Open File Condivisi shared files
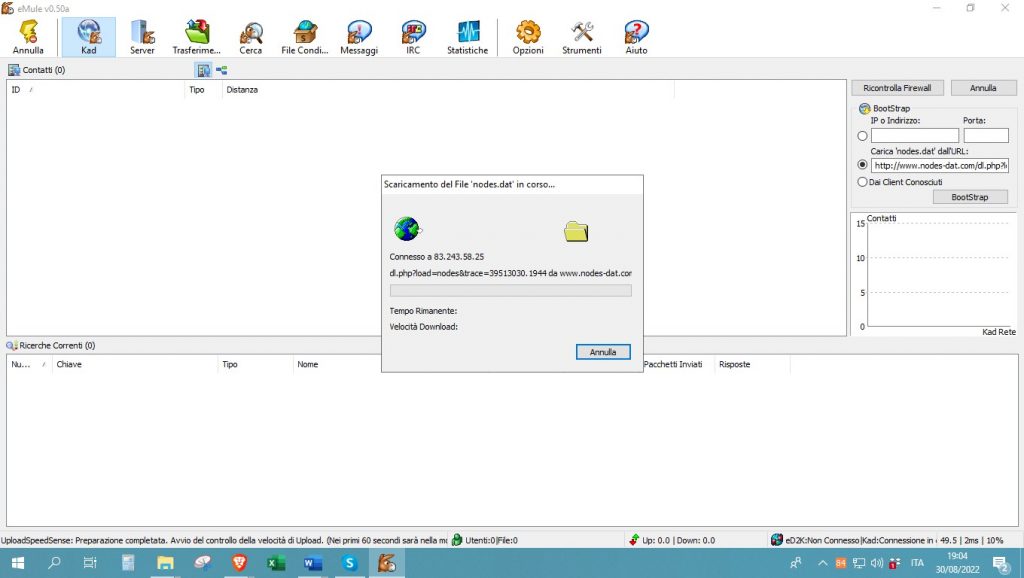This screenshot has height=578, width=1024. point(304,37)
